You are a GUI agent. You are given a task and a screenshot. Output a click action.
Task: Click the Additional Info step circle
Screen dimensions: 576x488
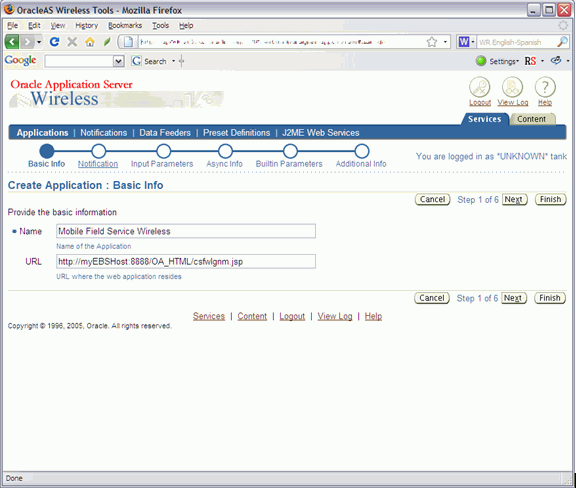362,151
